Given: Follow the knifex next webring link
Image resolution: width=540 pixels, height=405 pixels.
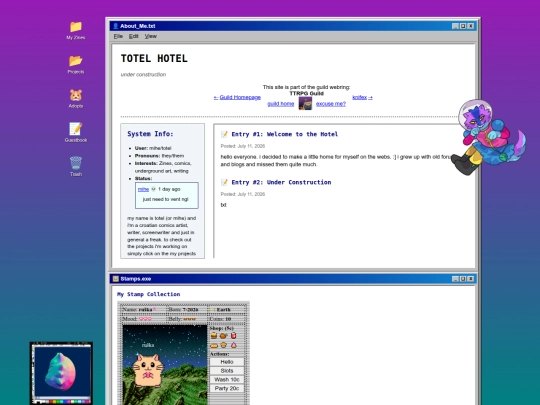Looking at the screenshot, I should tap(362, 97).
